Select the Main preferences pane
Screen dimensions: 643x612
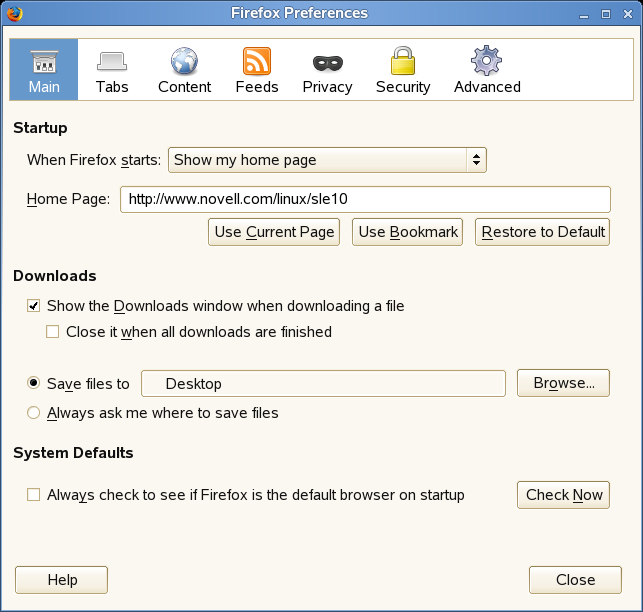44,70
